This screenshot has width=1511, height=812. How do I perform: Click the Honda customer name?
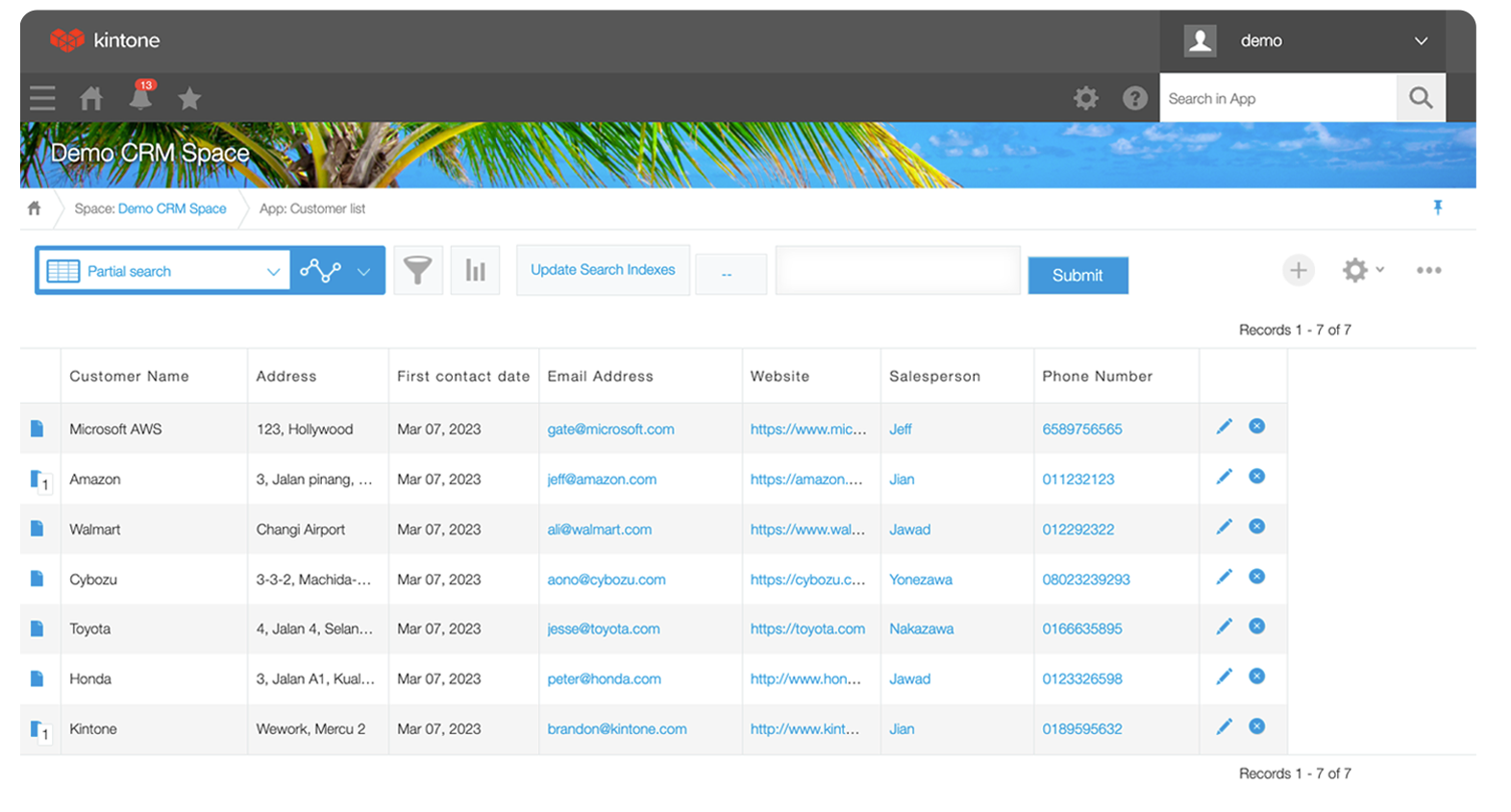89,678
